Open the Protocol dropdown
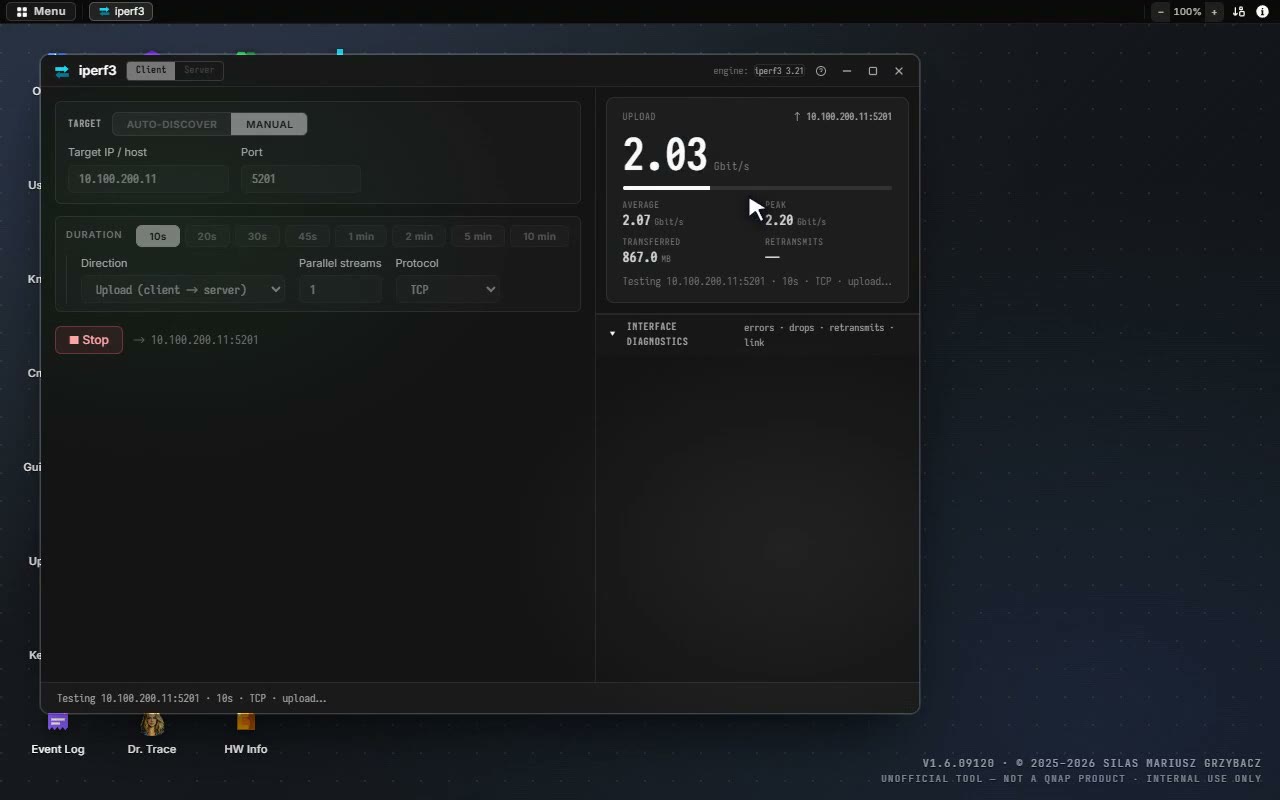The image size is (1280, 800). 447,289
